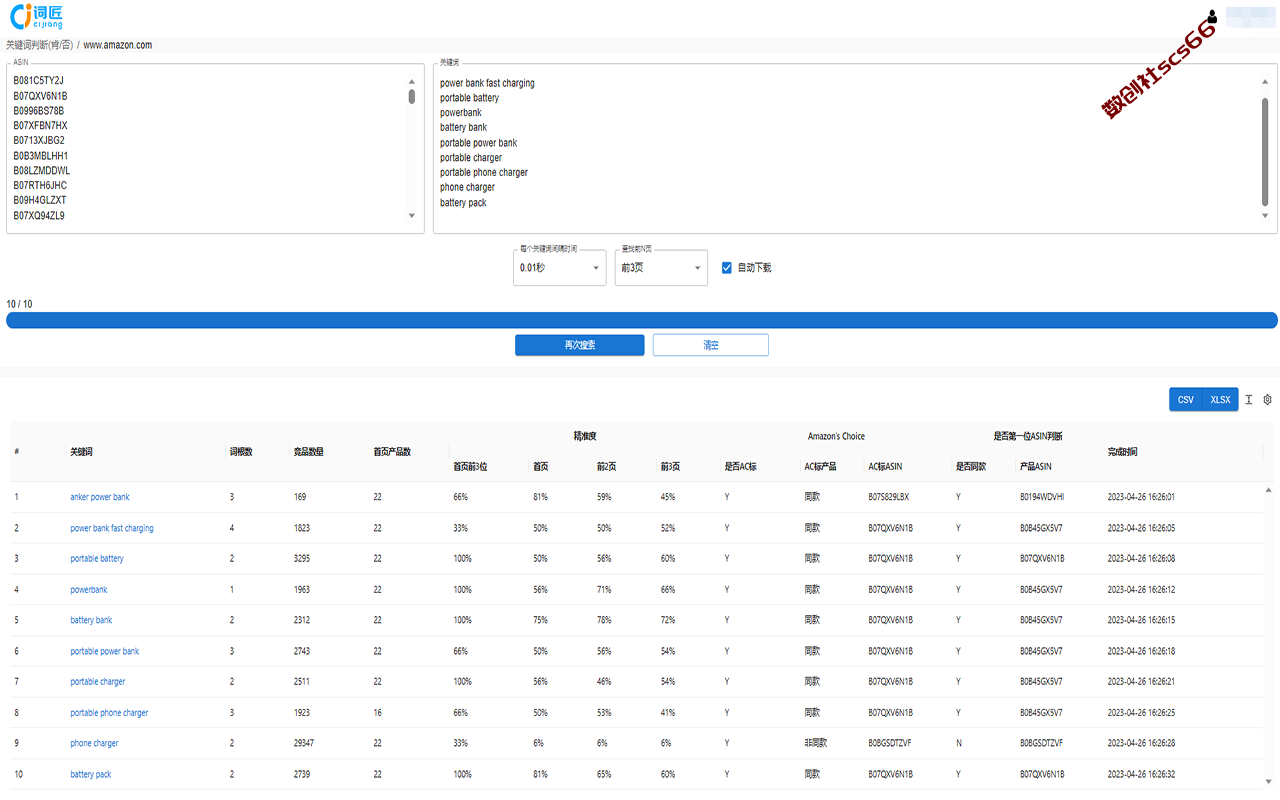Click the AC标产品 column header
The width and height of the screenshot is (1280, 800).
pyautogui.click(x=821, y=467)
